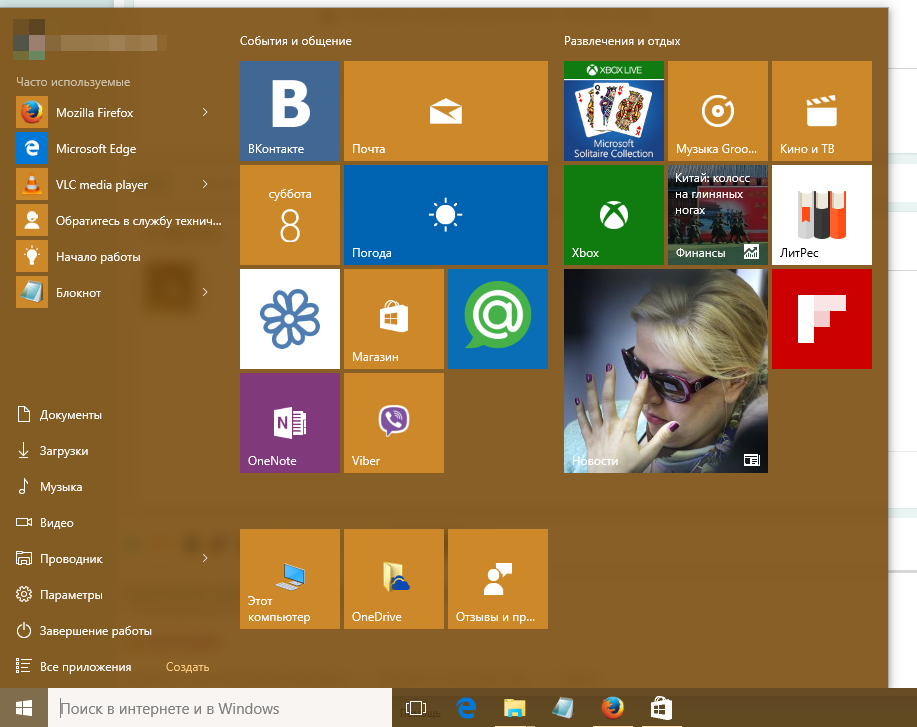This screenshot has height=727, width=917.
Task: Launch Microsoft Solitaire Collection tile
Action: [x=613, y=110]
